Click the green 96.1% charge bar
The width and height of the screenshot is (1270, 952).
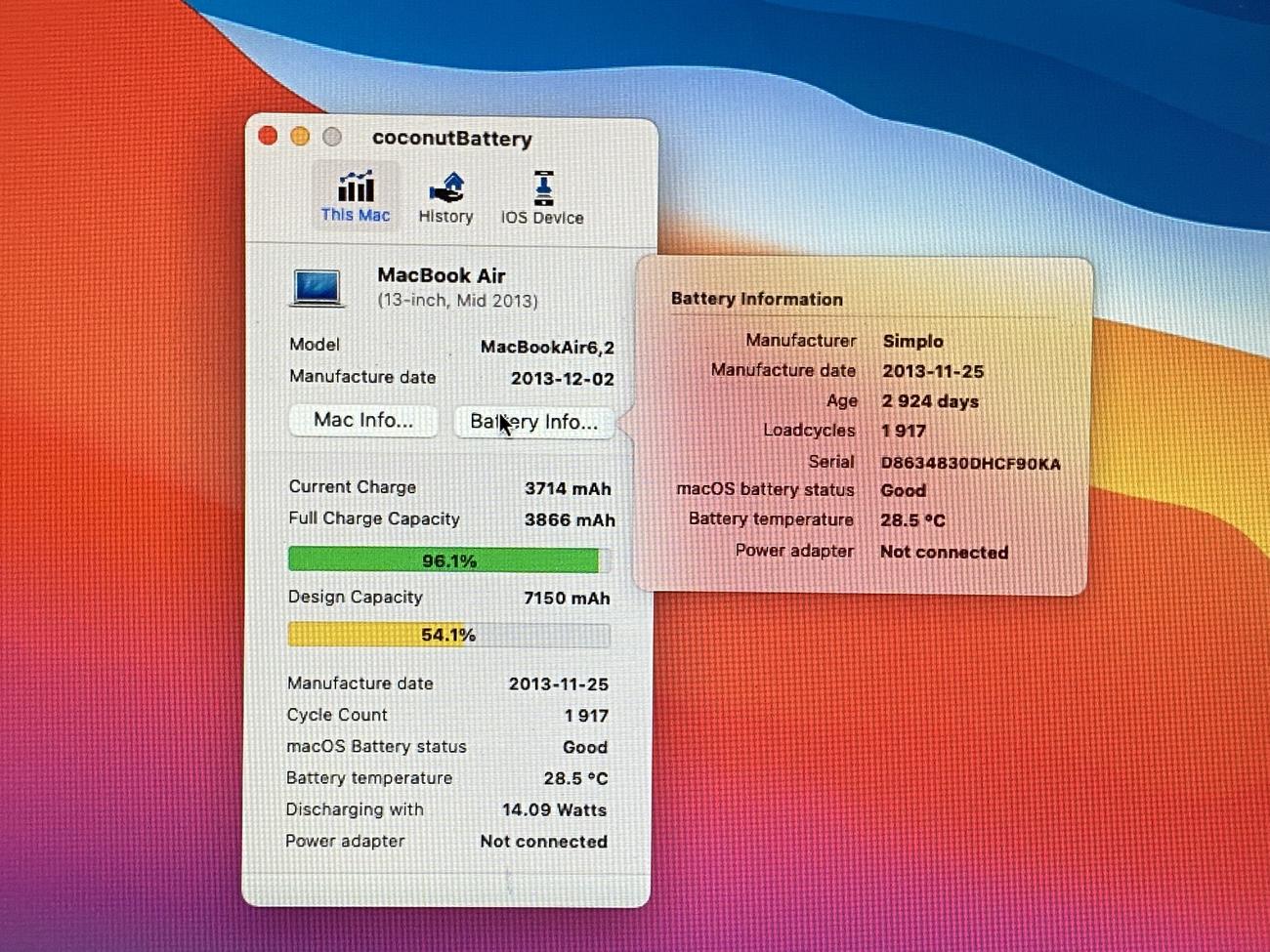[448, 560]
